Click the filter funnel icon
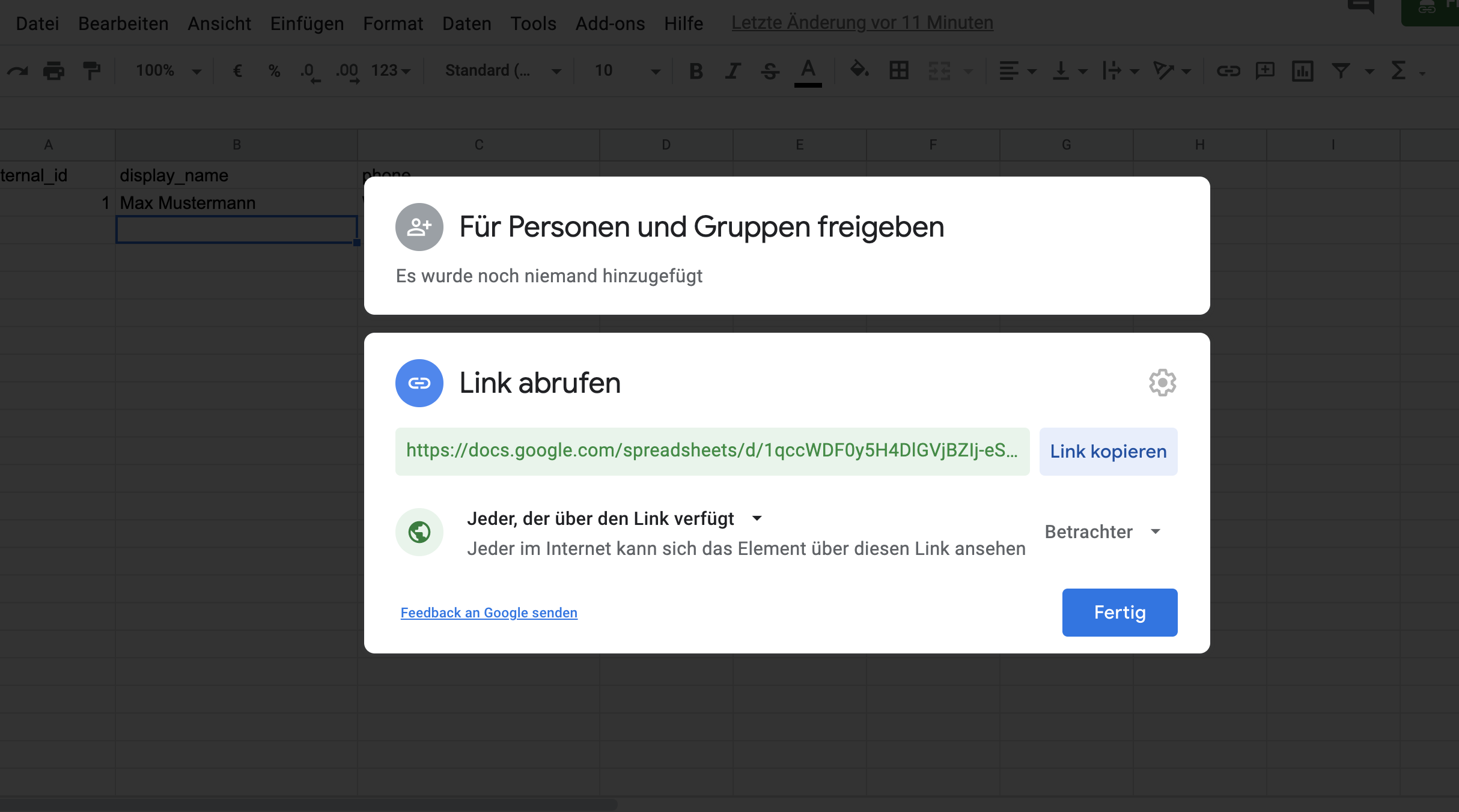Image resolution: width=1459 pixels, height=812 pixels. (x=1341, y=71)
